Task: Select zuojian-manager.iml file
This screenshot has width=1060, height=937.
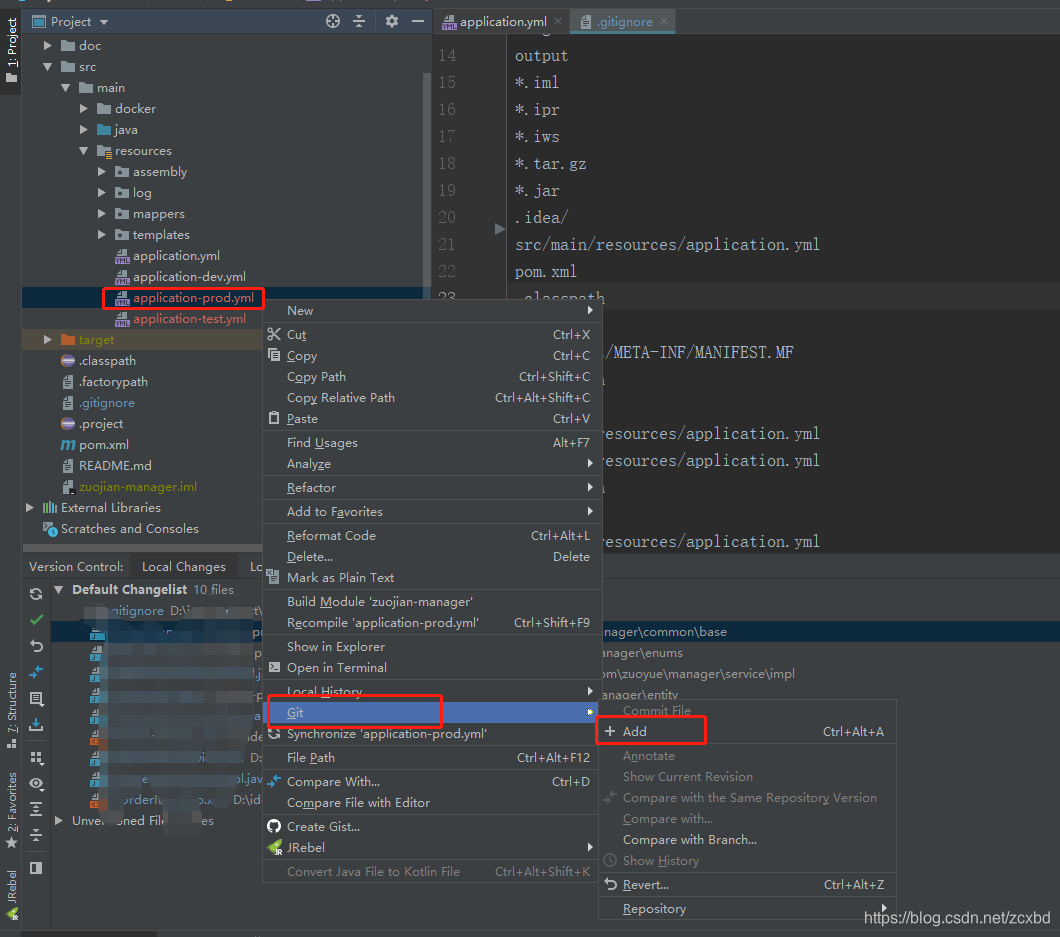Action: 137,486
